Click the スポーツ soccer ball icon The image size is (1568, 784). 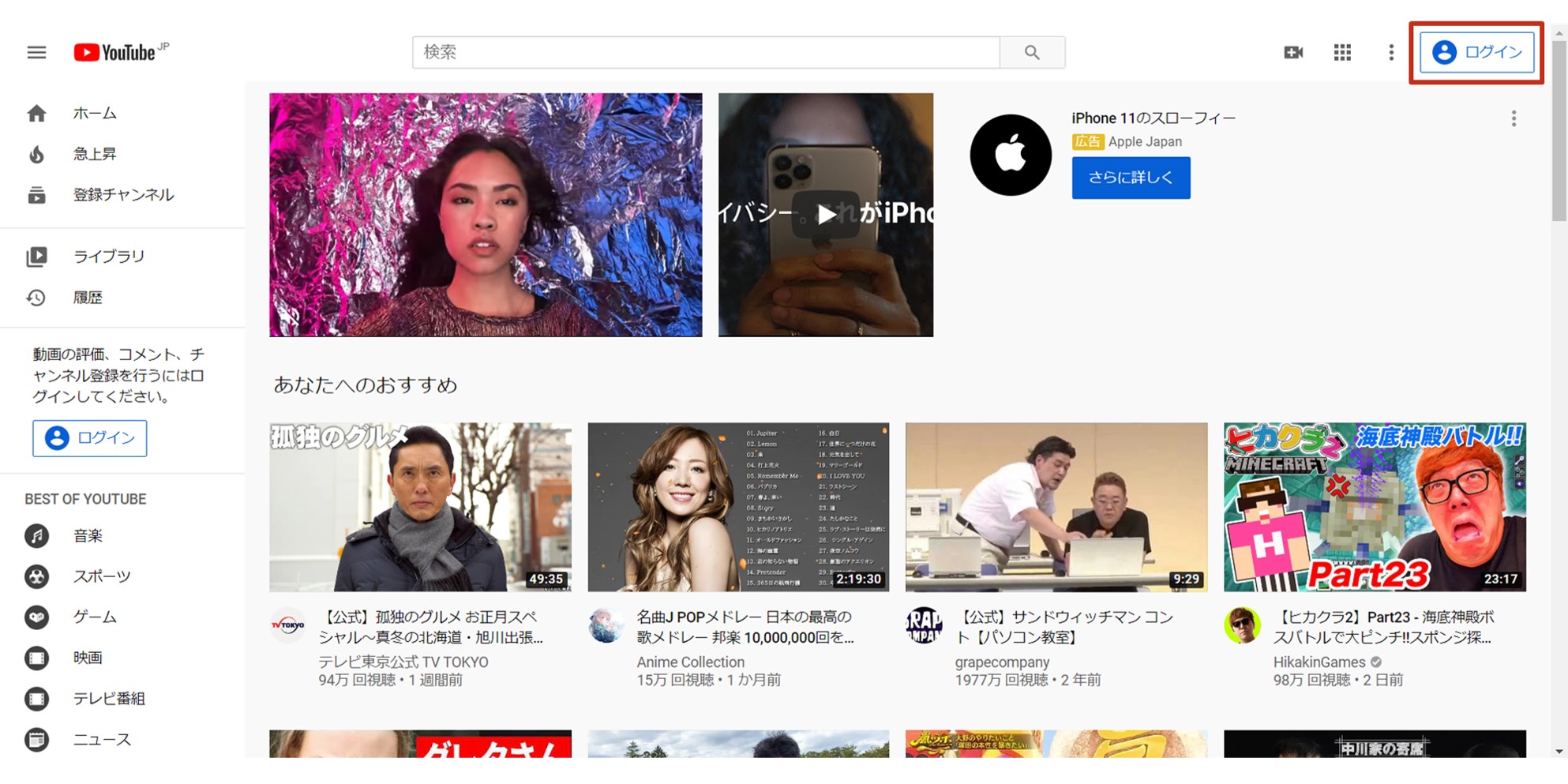[x=36, y=577]
